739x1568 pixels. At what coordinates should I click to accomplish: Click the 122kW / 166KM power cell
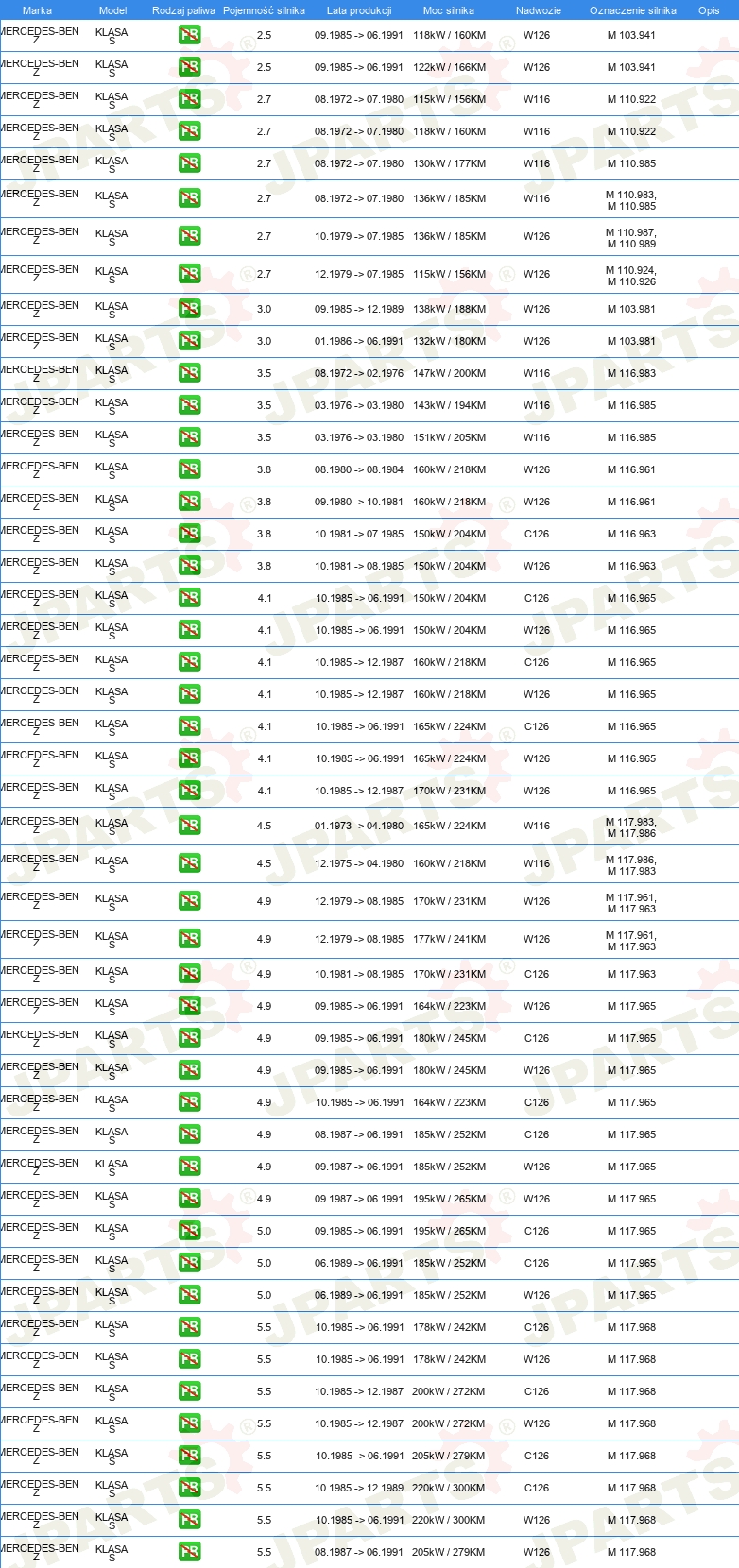tap(450, 68)
